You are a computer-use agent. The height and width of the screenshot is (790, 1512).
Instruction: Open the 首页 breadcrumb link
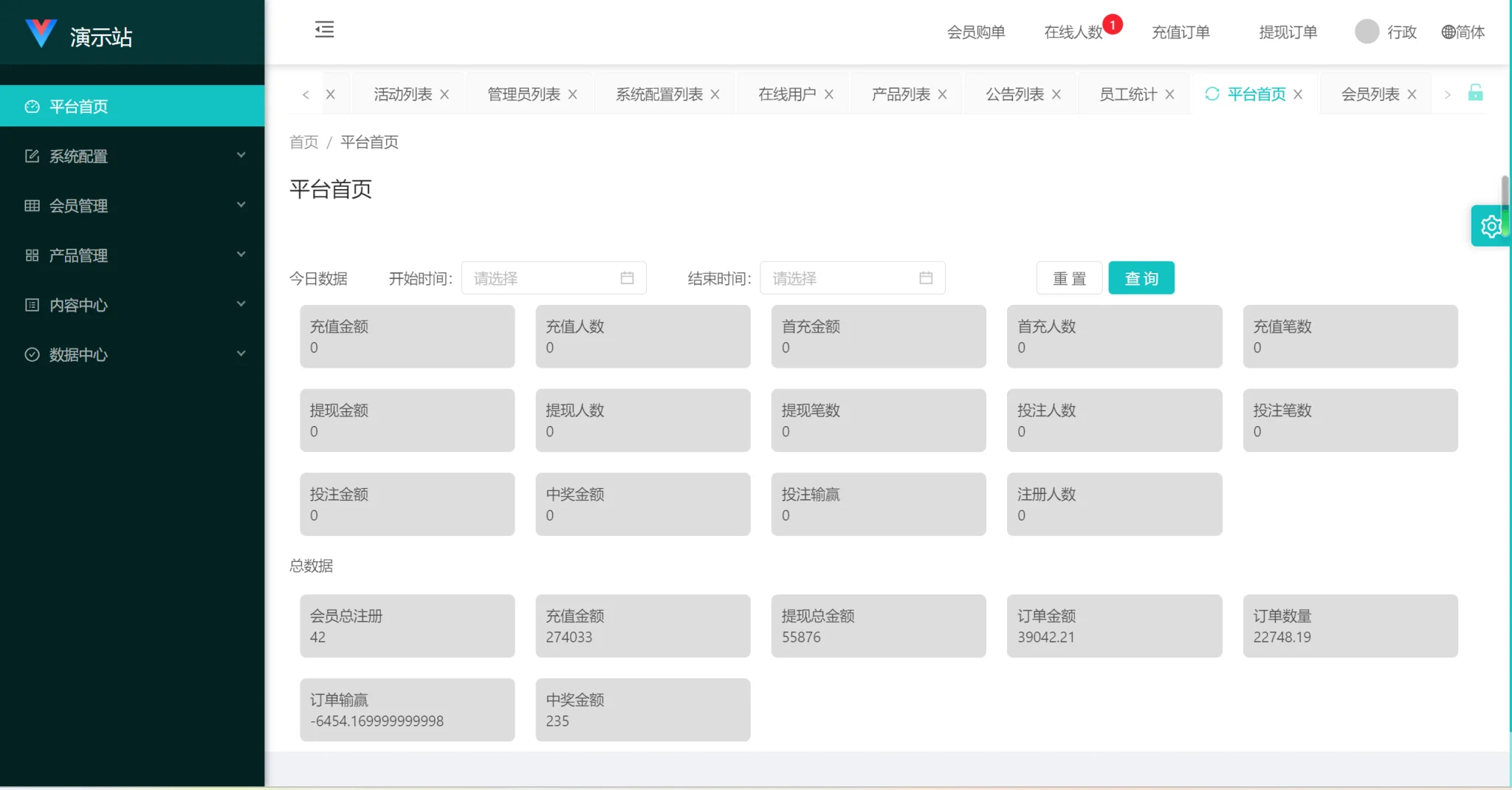click(303, 142)
